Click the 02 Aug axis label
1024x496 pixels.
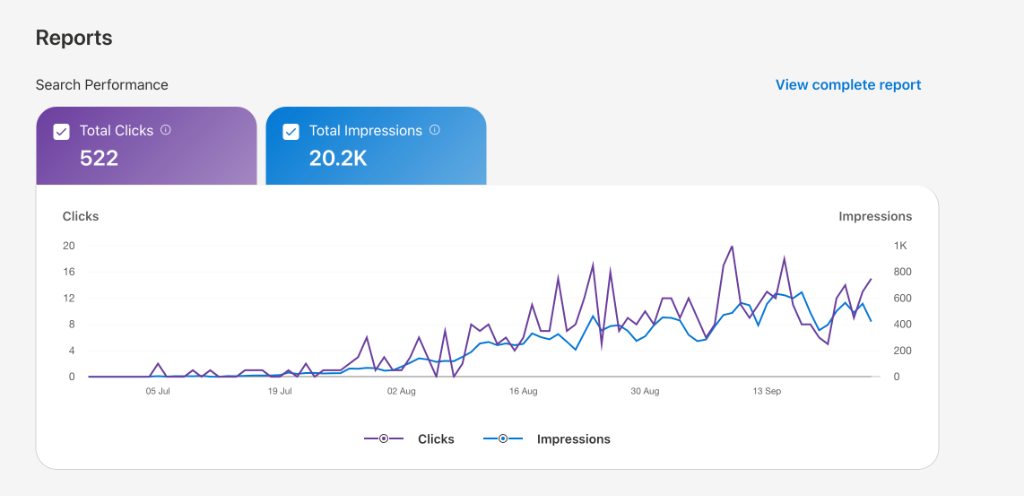click(x=401, y=392)
